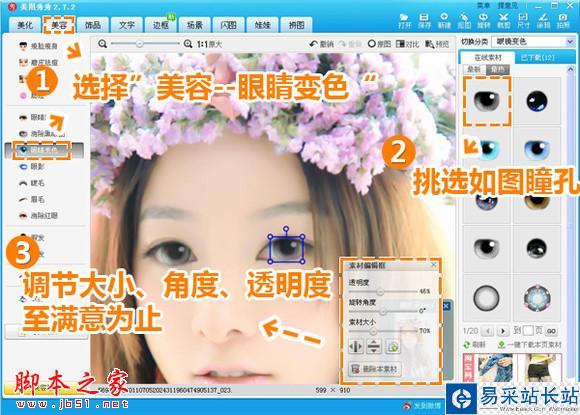Click the 裁剪 (crop) scissors icon
The height and width of the screenshot is (415, 580).
(x=503, y=21)
